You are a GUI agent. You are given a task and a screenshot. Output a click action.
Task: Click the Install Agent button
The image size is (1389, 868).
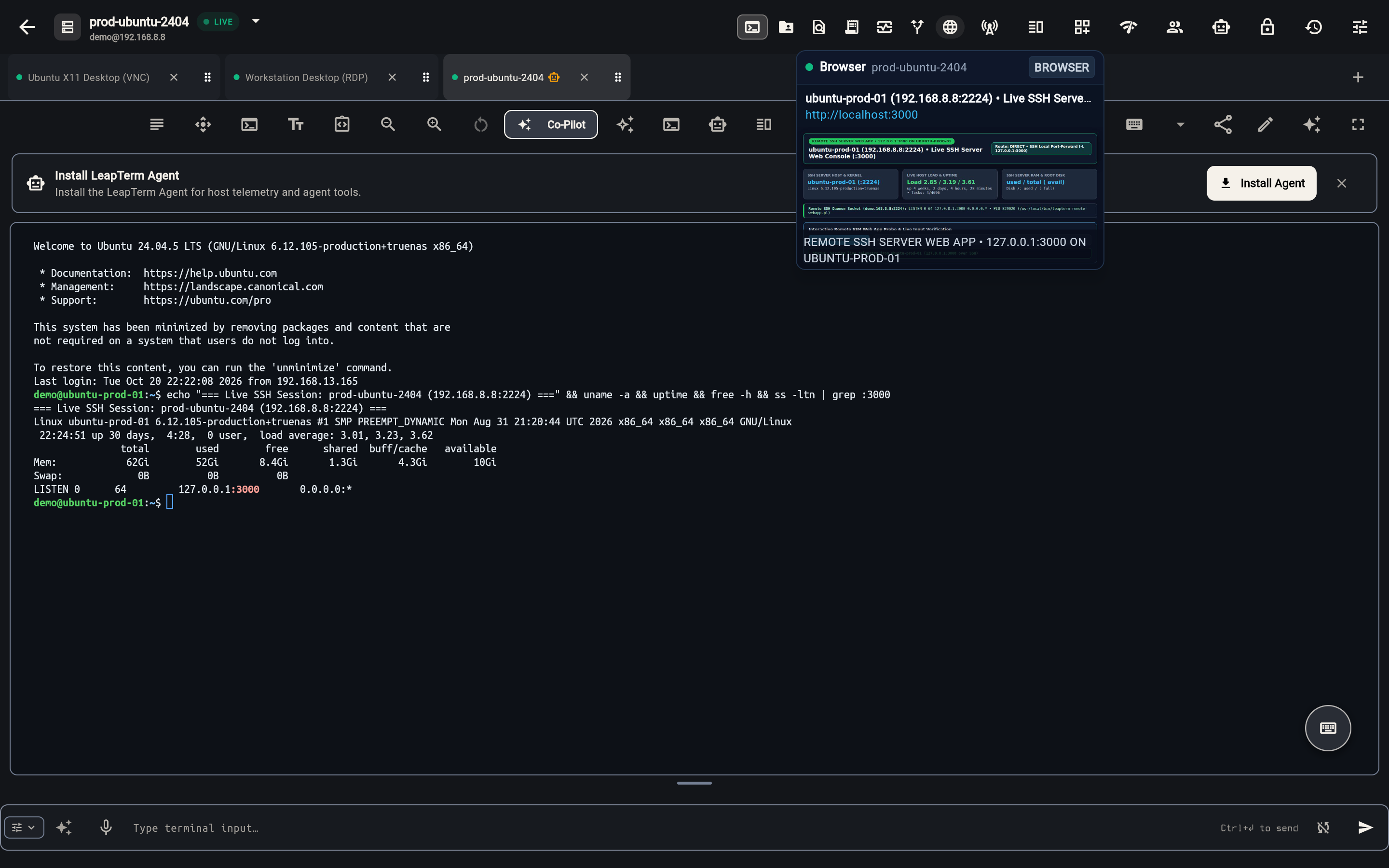pyautogui.click(x=1262, y=183)
